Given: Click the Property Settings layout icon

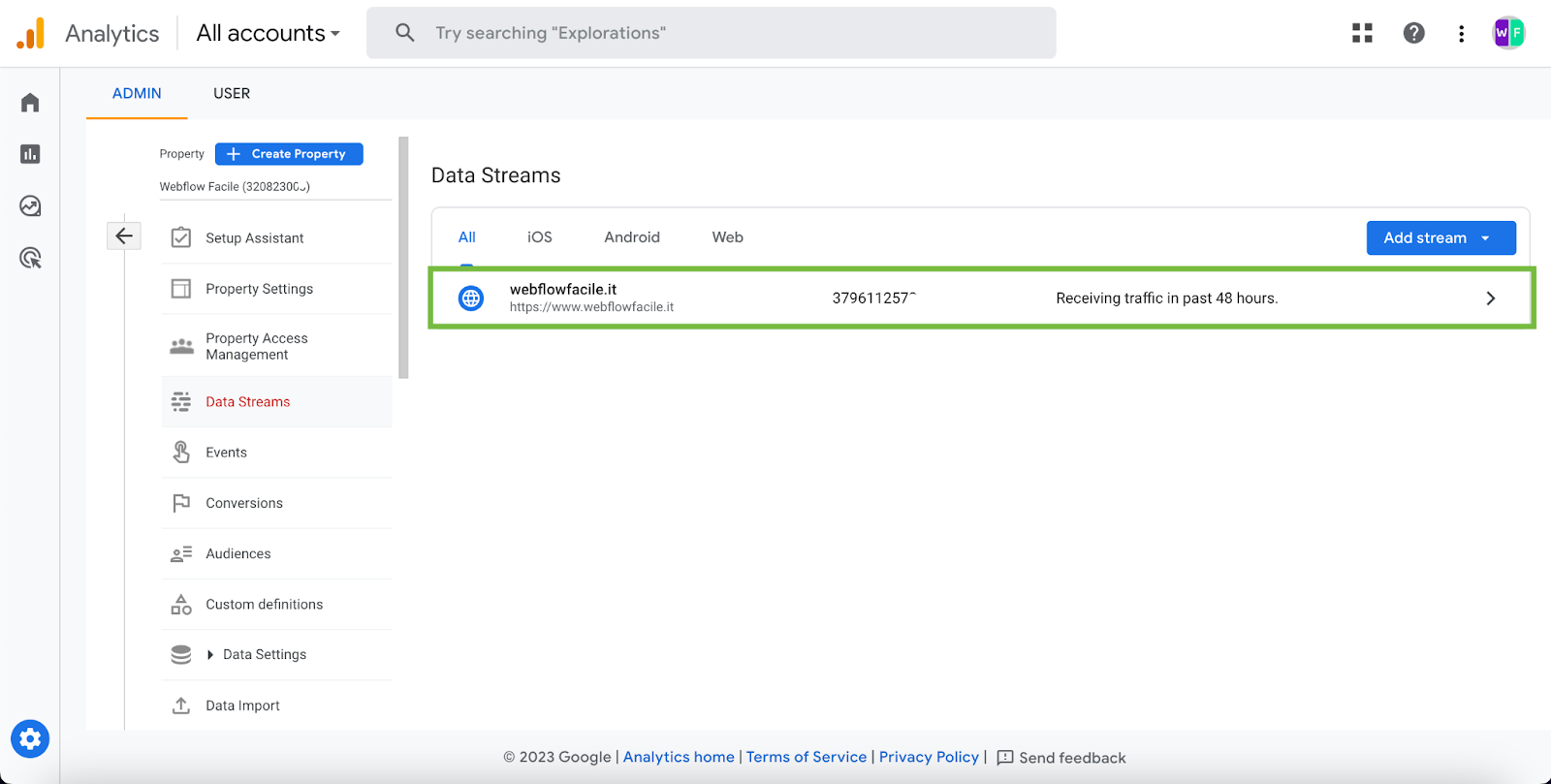Looking at the screenshot, I should click(181, 289).
